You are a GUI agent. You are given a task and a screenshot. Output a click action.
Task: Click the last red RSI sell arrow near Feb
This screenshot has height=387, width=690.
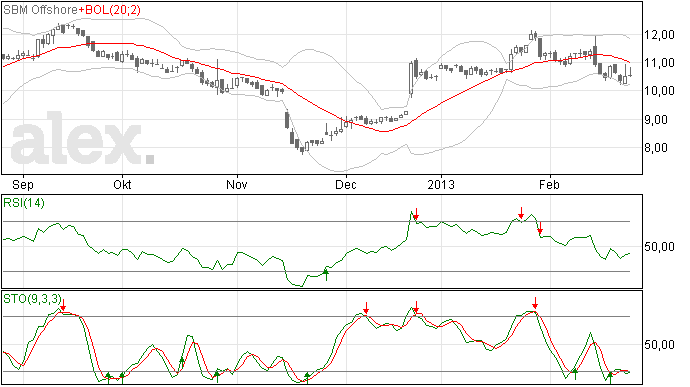coord(540,228)
